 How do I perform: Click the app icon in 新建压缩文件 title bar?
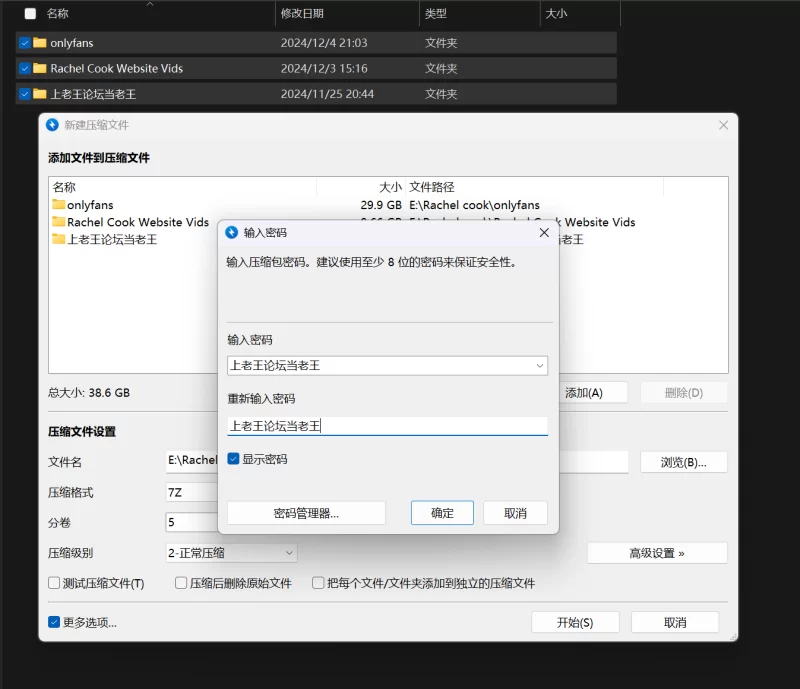(x=53, y=125)
